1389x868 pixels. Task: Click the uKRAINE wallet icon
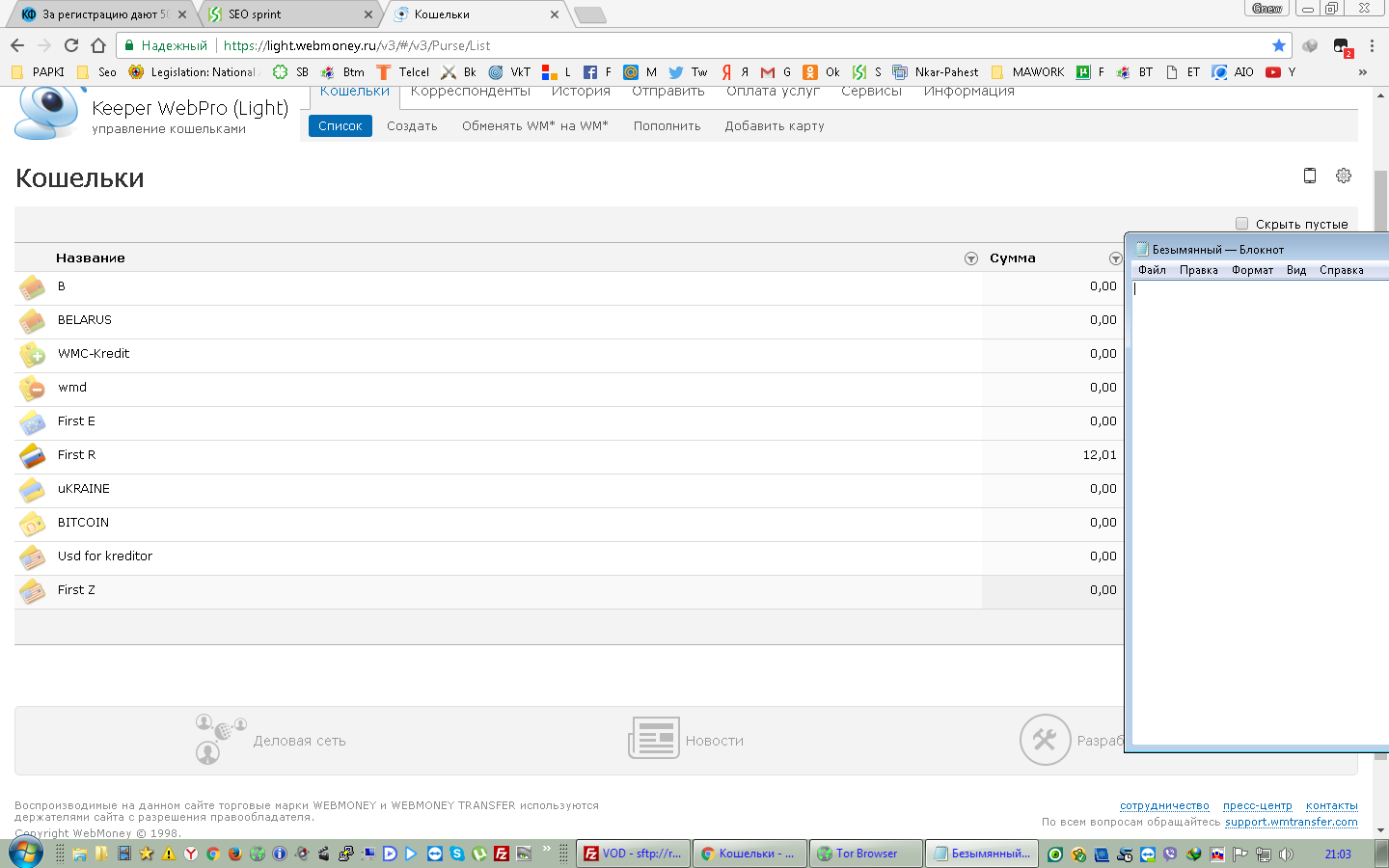coord(32,489)
